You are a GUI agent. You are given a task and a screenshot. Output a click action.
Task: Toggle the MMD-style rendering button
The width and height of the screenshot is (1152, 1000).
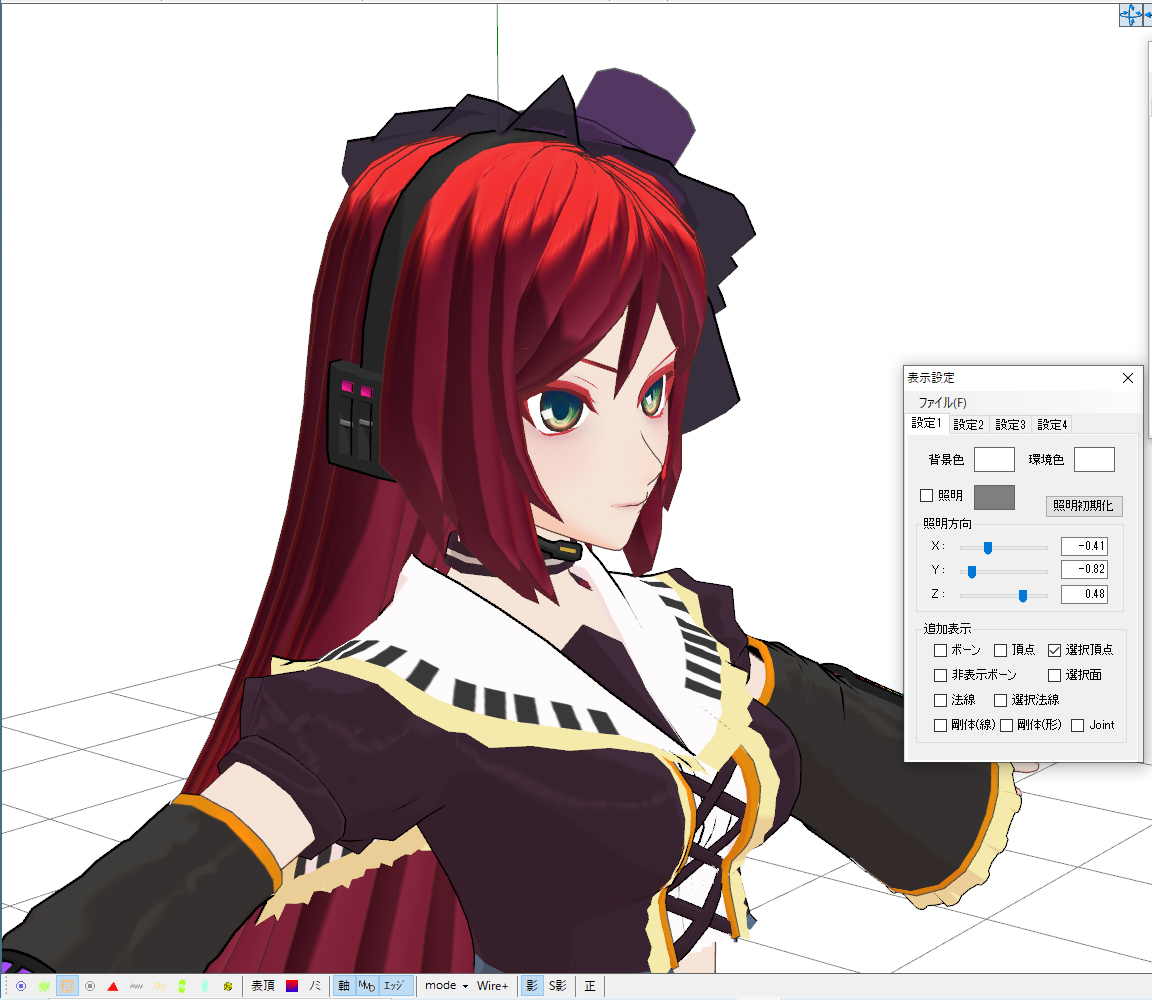point(367,986)
